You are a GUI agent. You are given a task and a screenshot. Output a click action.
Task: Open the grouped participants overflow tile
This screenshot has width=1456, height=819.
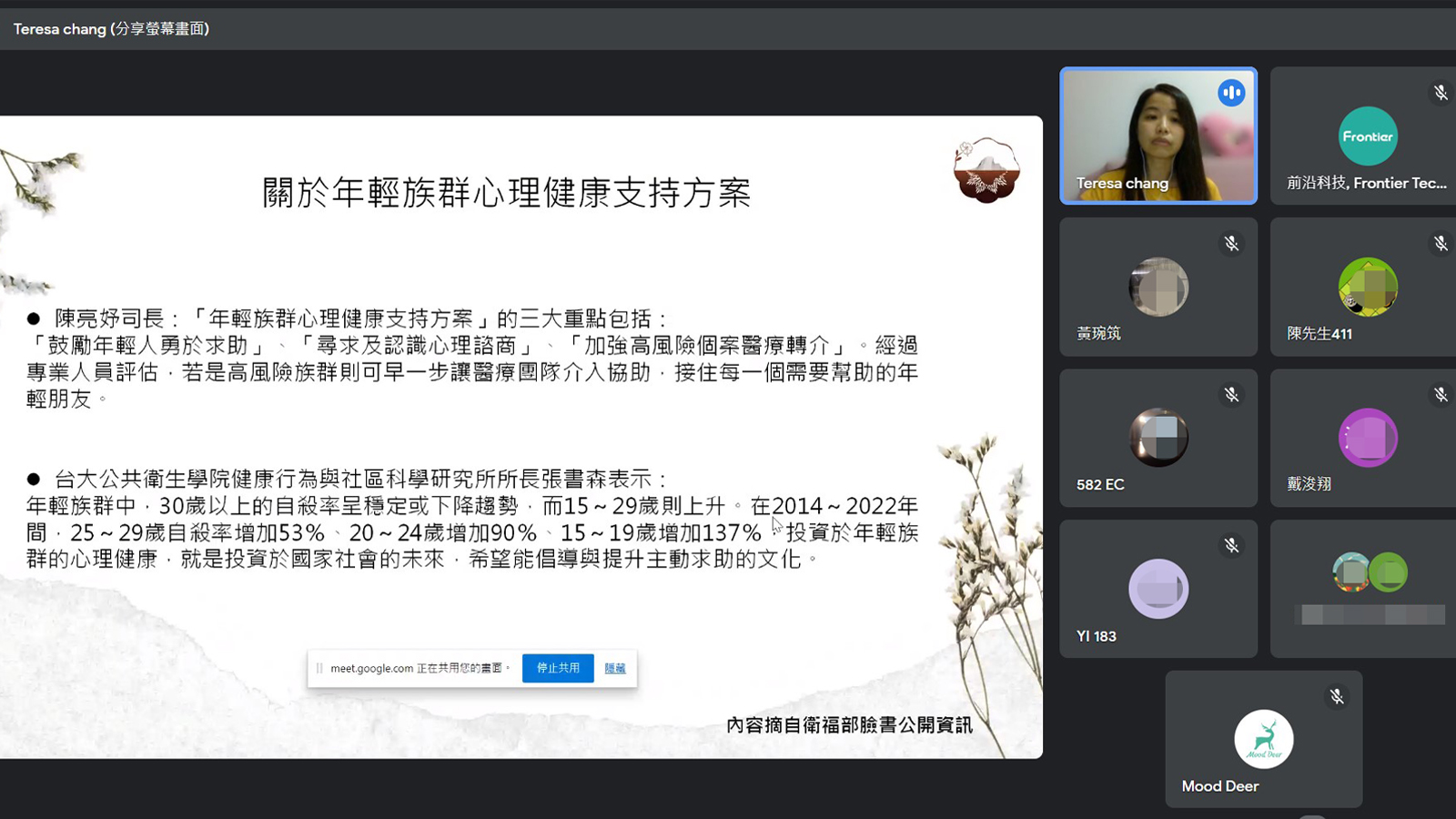click(x=1370, y=589)
